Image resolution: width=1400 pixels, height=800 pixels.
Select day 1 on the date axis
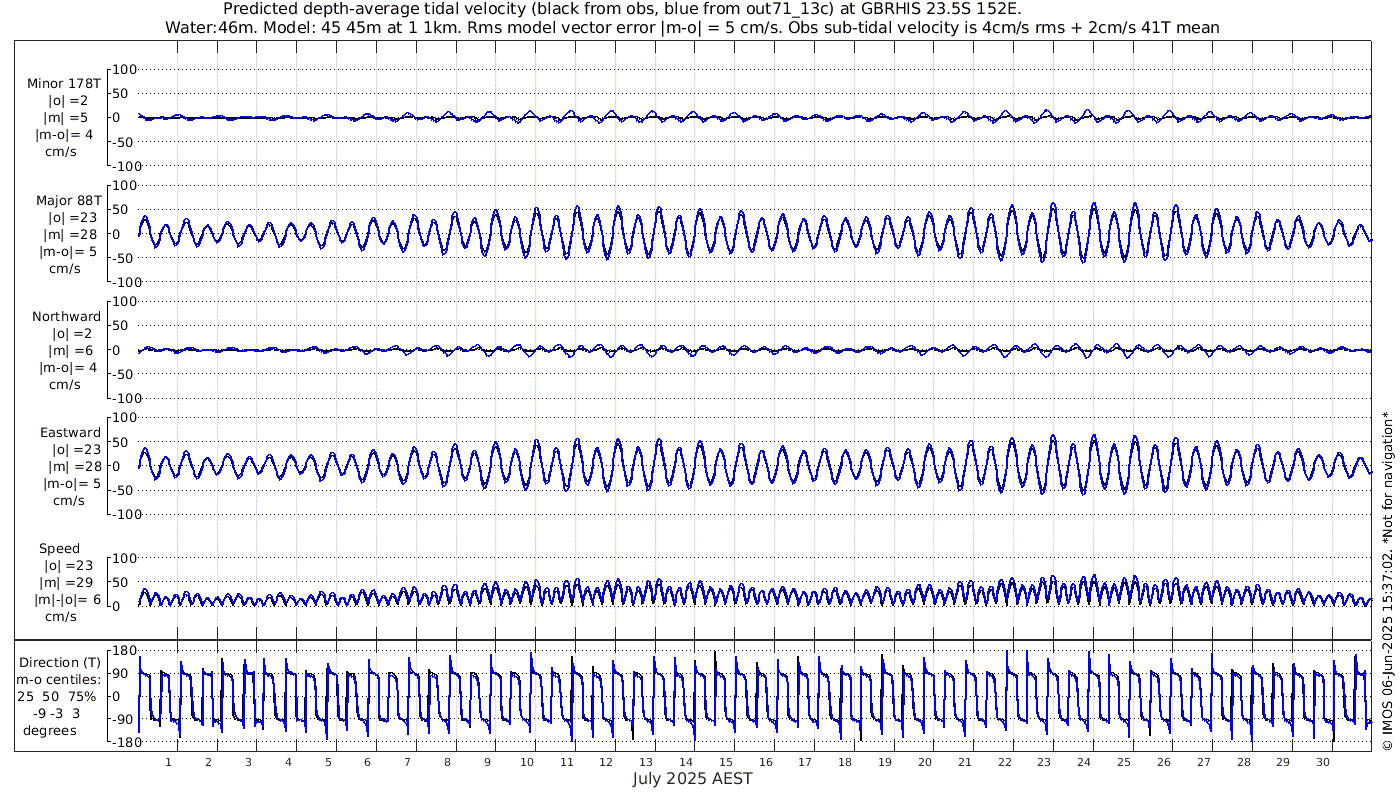coord(168,762)
